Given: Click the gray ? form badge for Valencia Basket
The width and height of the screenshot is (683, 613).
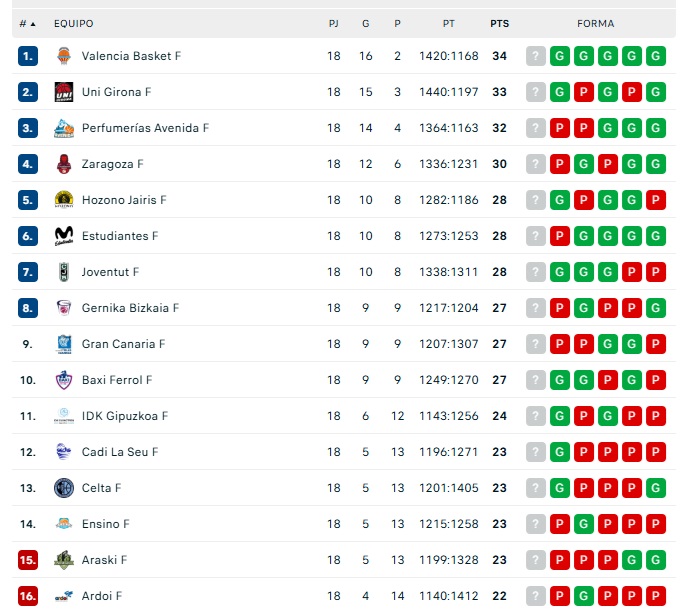Looking at the screenshot, I should [x=536, y=56].
